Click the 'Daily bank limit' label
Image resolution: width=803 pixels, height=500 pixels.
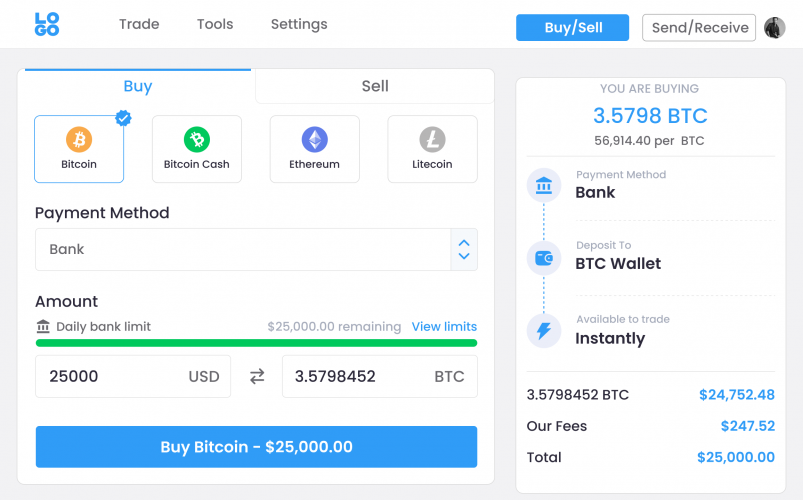pos(103,326)
